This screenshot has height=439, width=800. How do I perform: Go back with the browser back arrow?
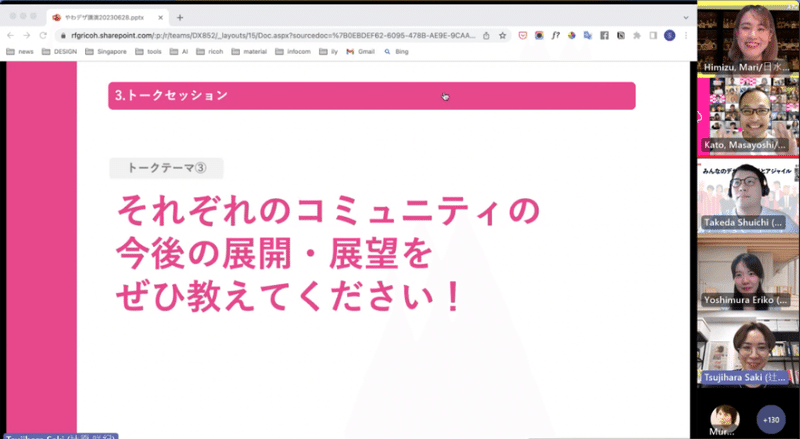pos(11,35)
